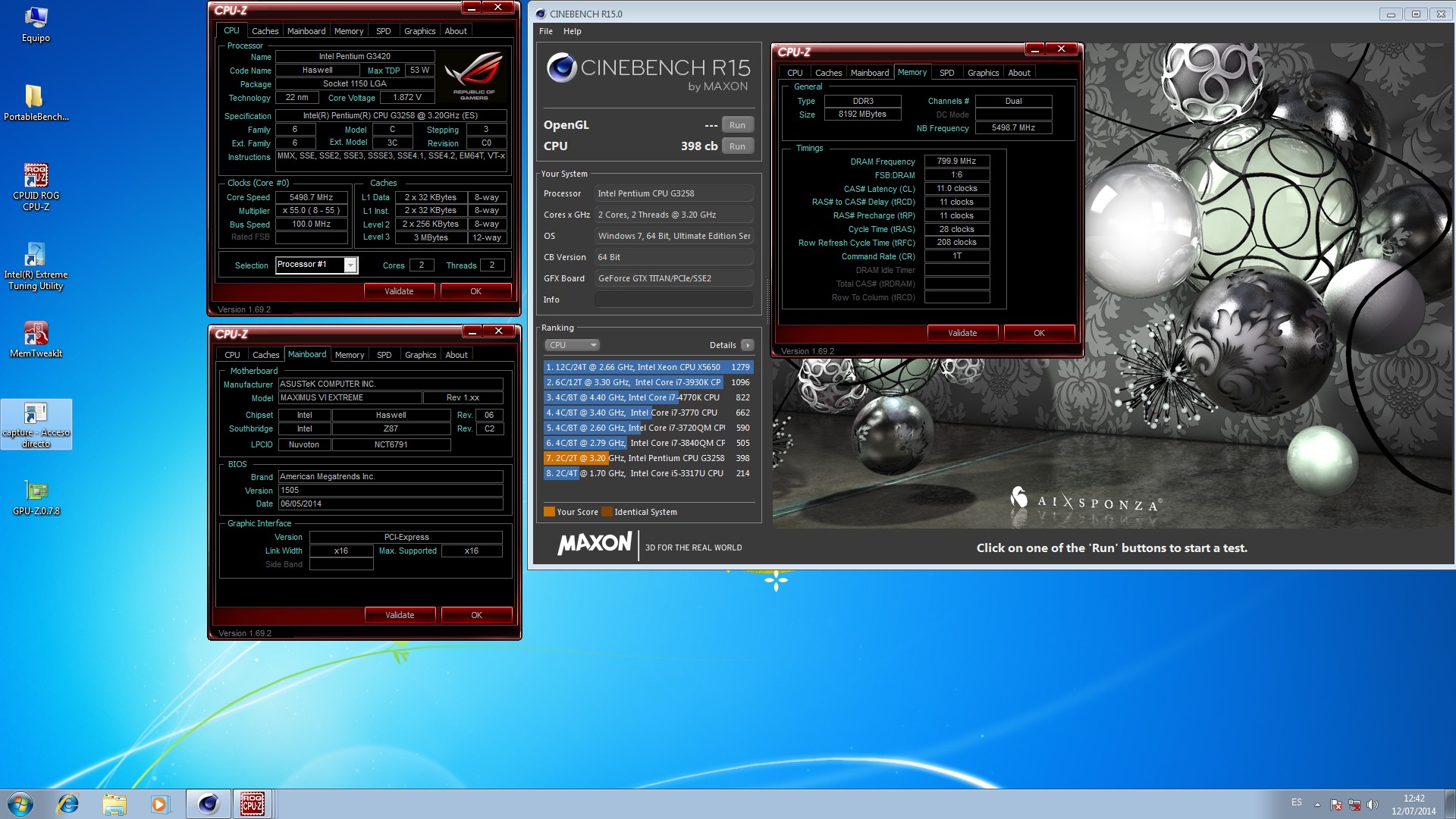Click the ES language indicator in taskbar
Viewport: 1456px width, 819px height.
(1297, 802)
